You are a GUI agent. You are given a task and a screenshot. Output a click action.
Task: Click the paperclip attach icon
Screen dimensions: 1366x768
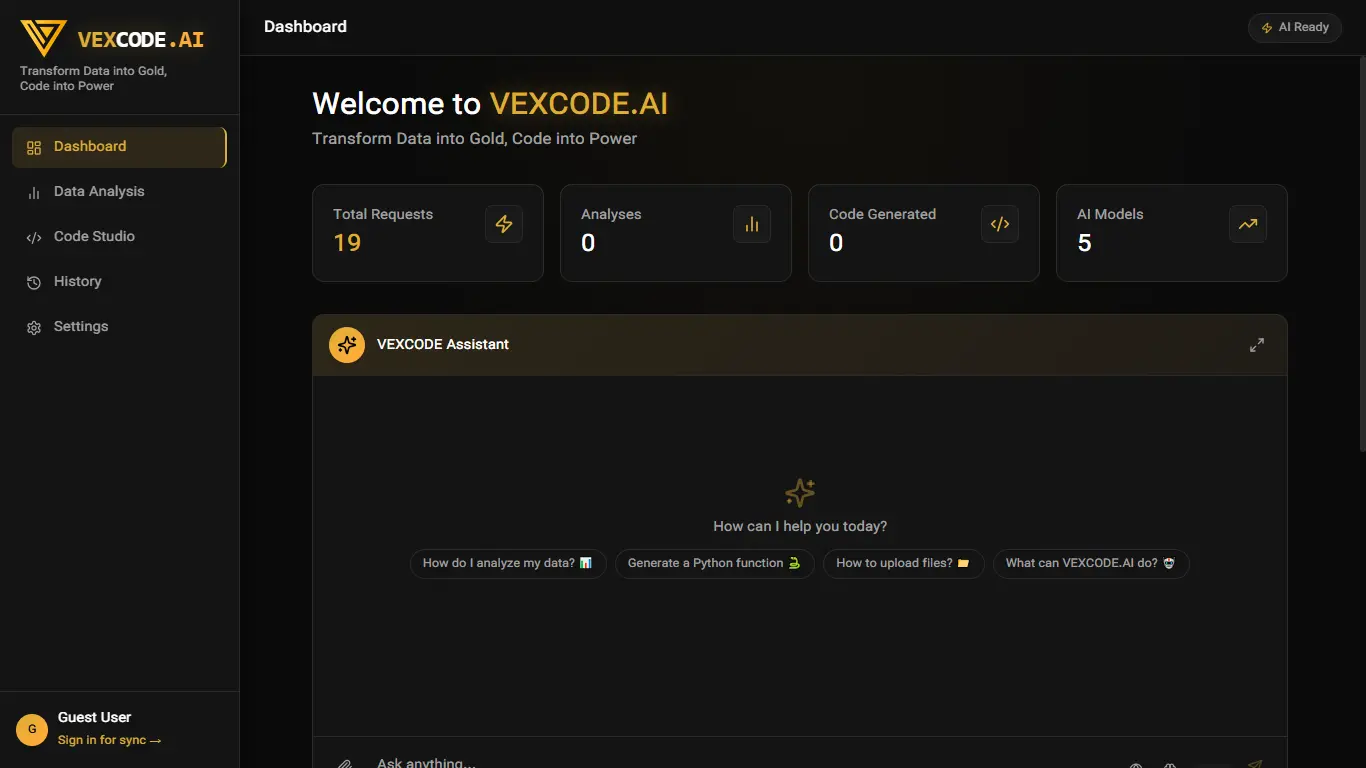click(344, 764)
